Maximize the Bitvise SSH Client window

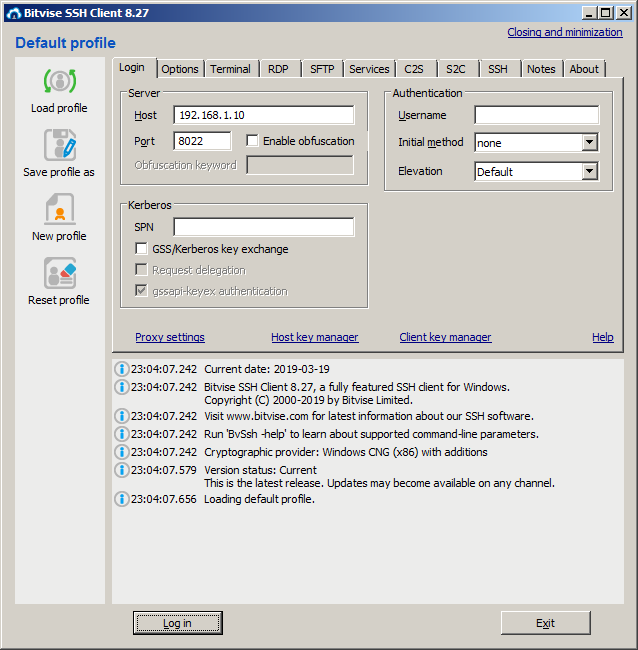pyautogui.click(x=606, y=13)
